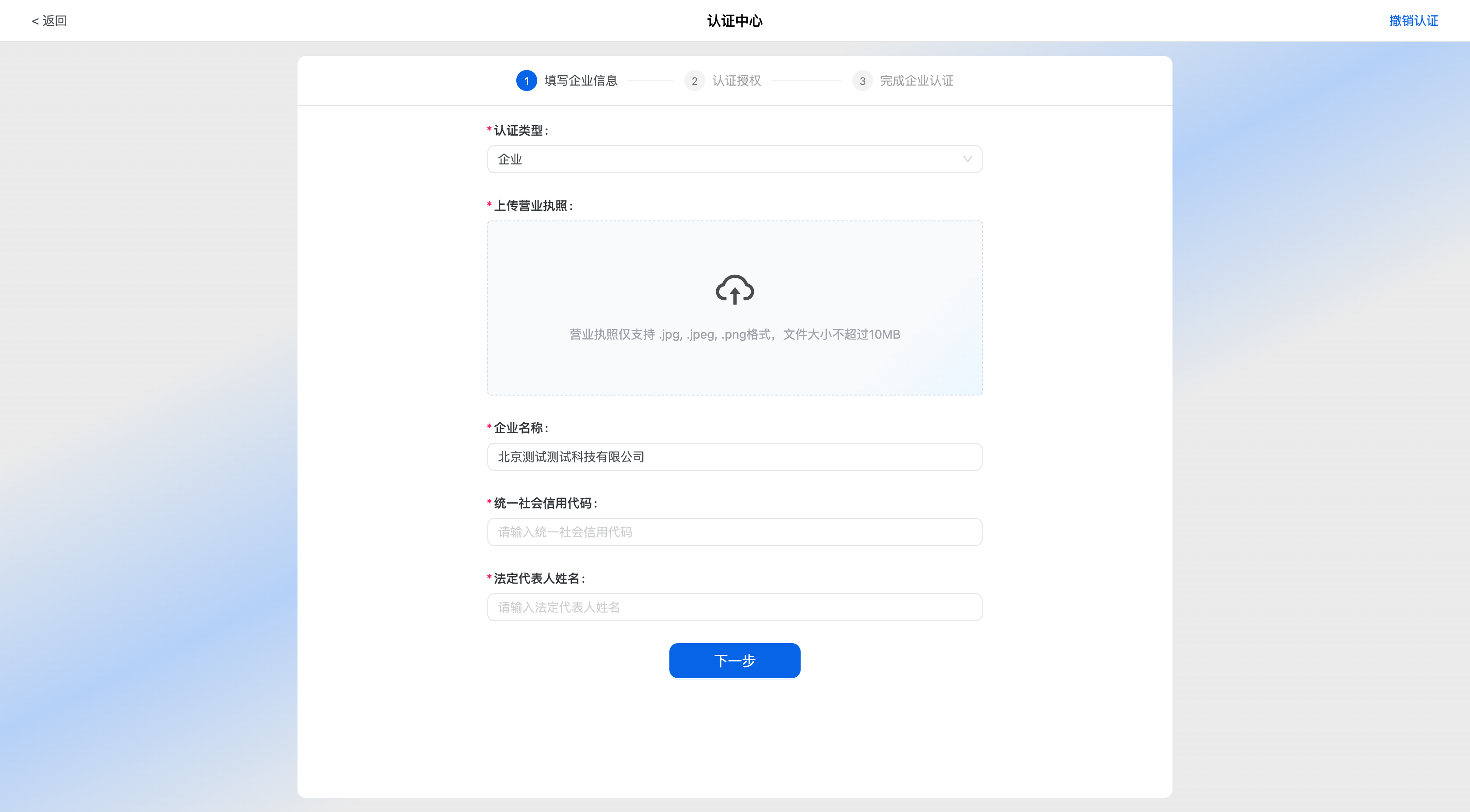This screenshot has height=812, width=1470.
Task: Select step 2 circle 认证授权
Action: pyautogui.click(x=694, y=80)
